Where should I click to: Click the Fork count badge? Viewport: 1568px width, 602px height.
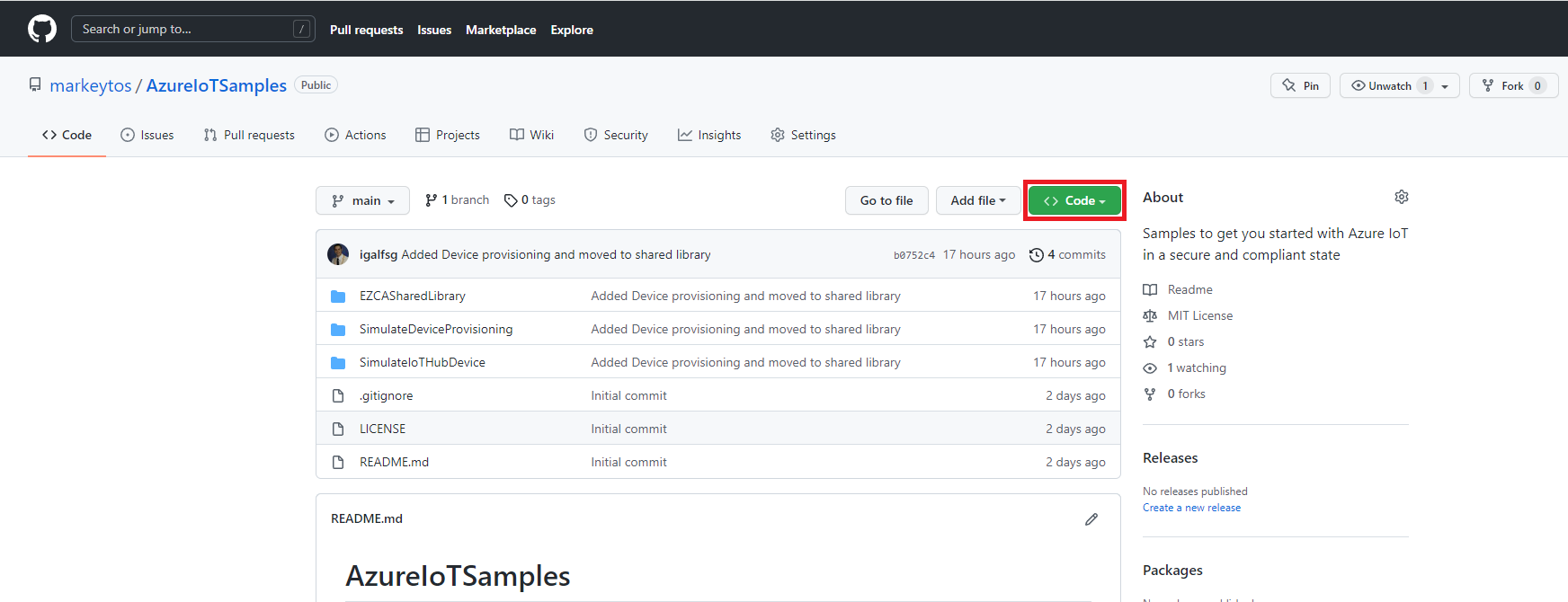tap(1537, 86)
